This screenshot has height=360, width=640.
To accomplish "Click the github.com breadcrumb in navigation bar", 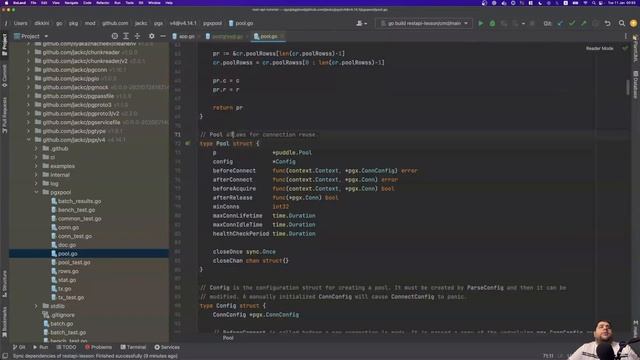I will 115,24.
